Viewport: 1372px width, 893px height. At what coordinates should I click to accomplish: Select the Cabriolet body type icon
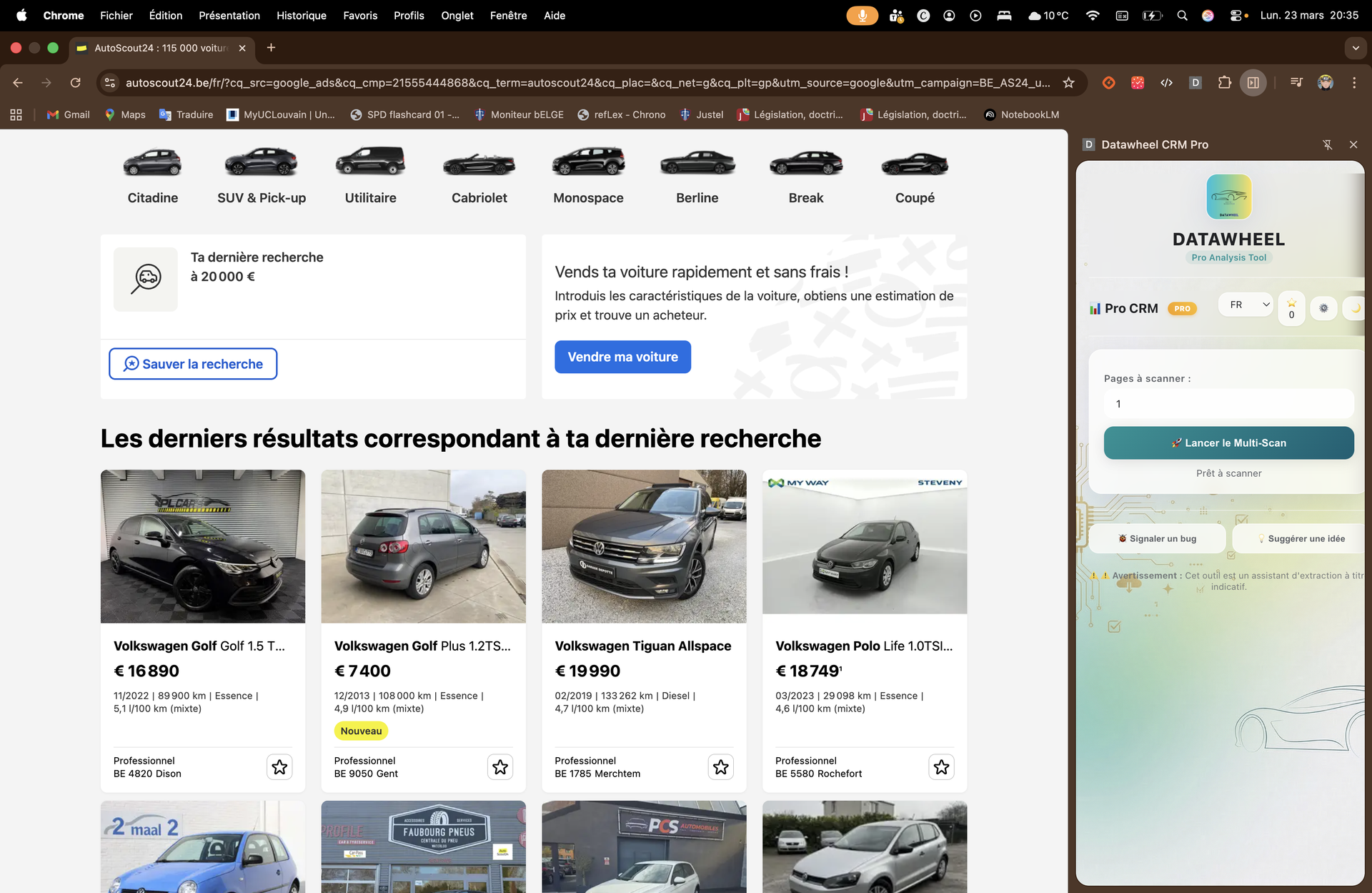(x=479, y=164)
